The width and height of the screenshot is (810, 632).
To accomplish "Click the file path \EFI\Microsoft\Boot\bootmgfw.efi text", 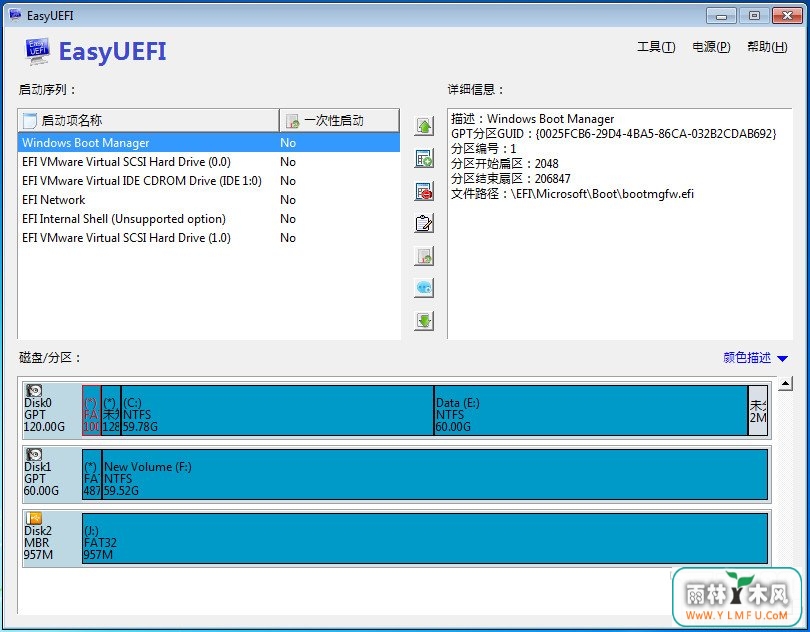I will click(602, 194).
